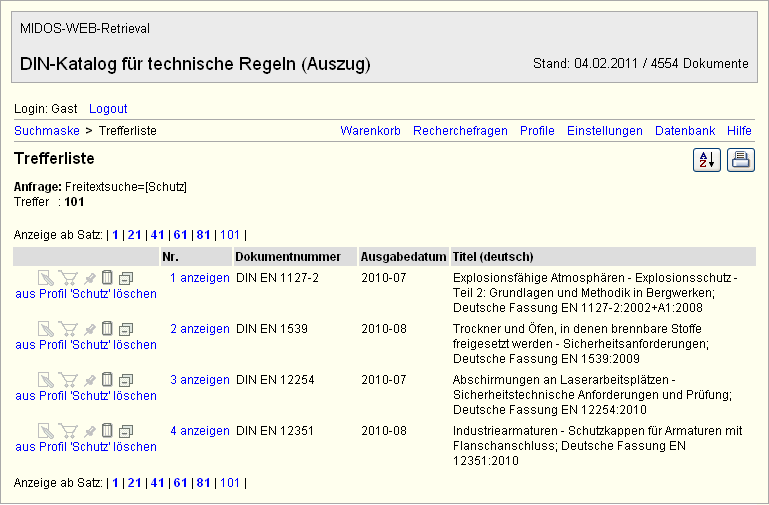Viewport: 769px width, 505px height.
Task: Log out via the Logout link
Action: (x=108, y=108)
